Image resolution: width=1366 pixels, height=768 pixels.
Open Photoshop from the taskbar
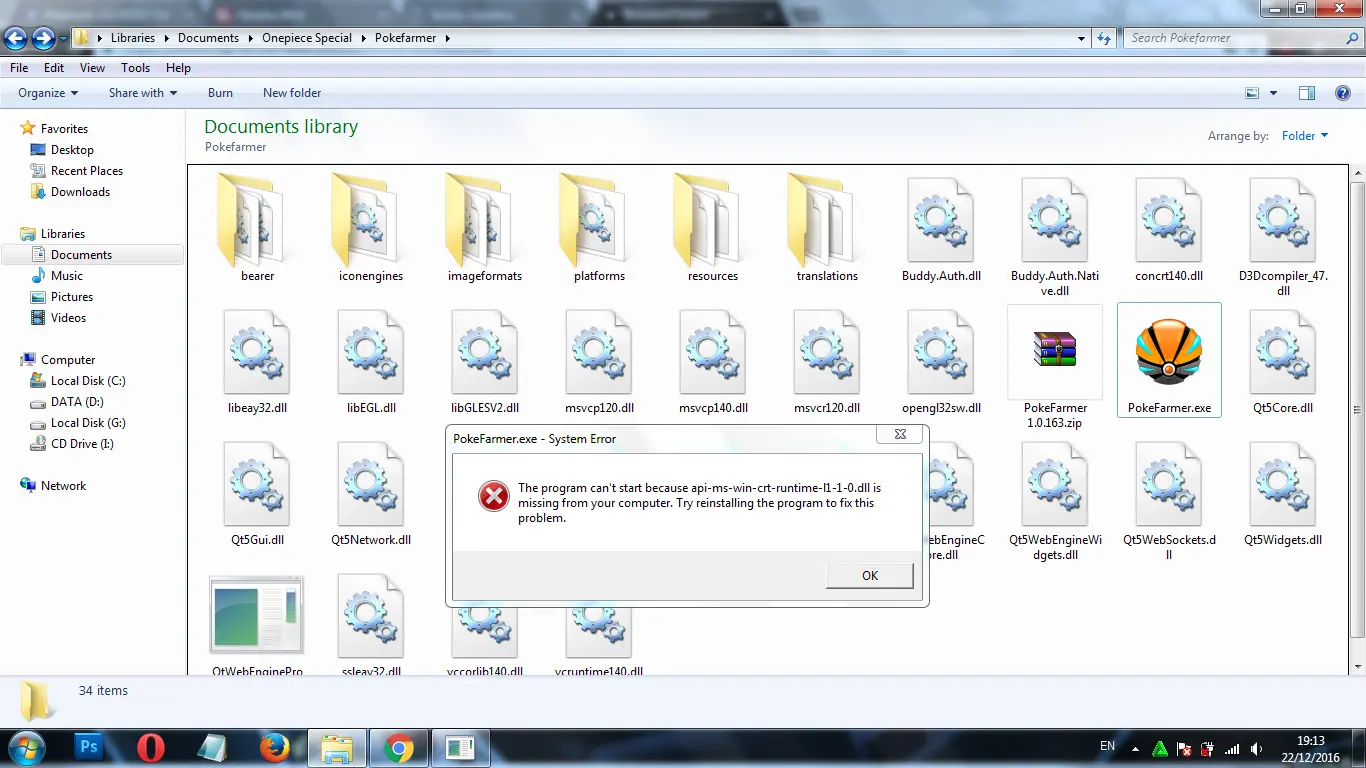click(88, 747)
